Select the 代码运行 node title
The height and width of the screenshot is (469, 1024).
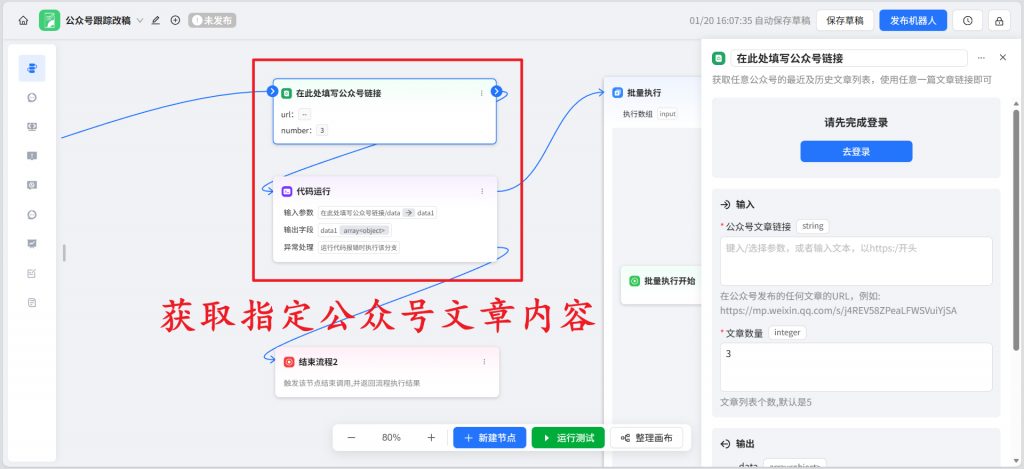[x=313, y=191]
